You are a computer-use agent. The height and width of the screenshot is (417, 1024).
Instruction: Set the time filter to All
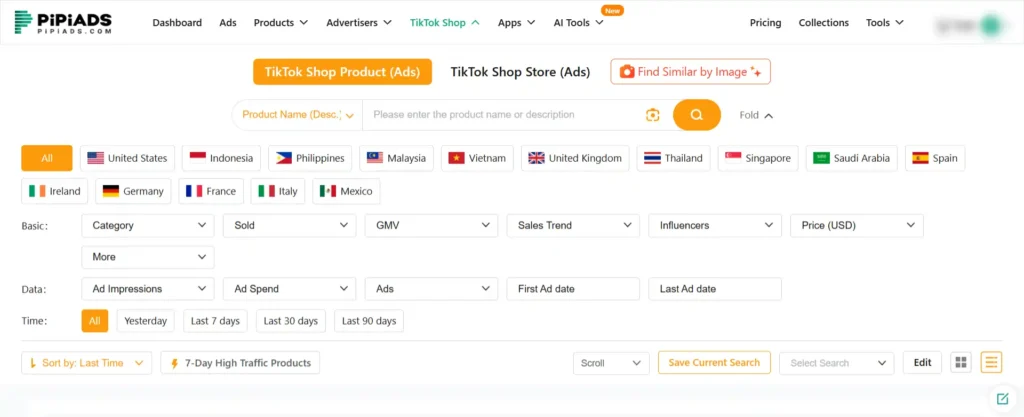point(95,320)
